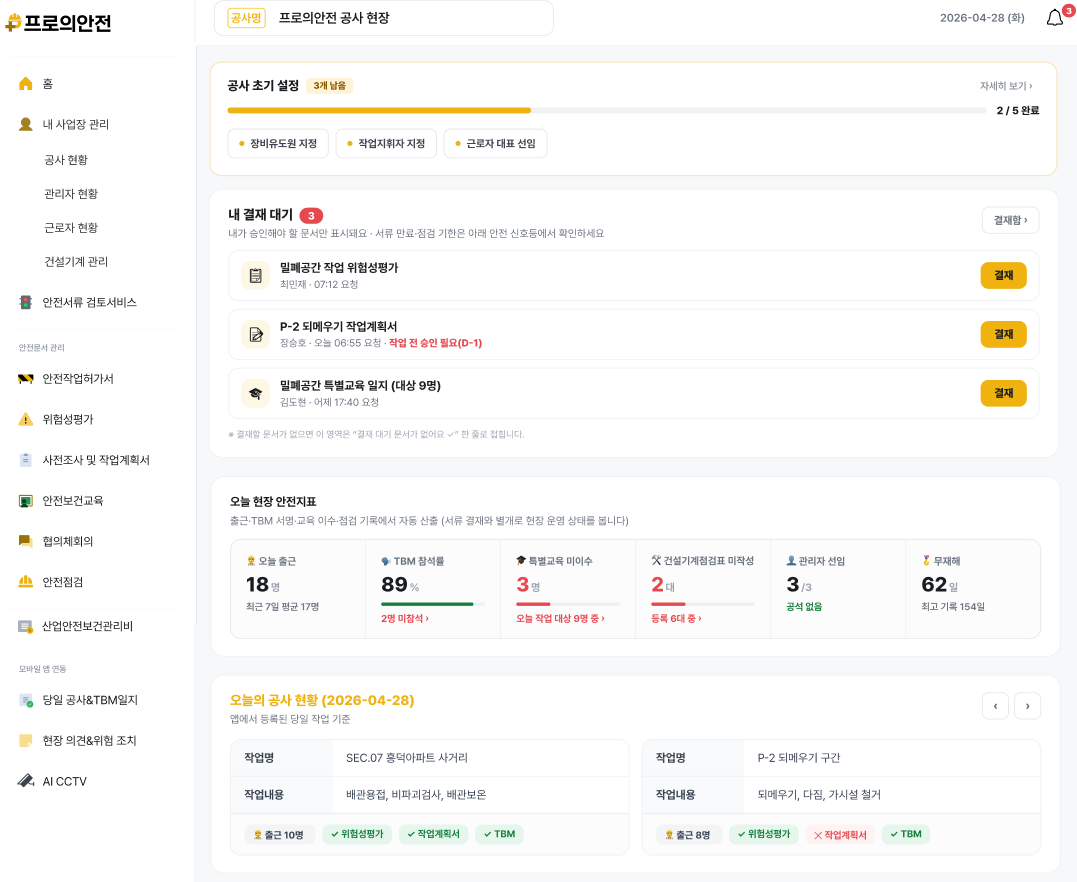Viewport: 1077px width, 882px height.
Task: Click the graduation cap icon of 특별교육 일지
Action: pos(256,394)
